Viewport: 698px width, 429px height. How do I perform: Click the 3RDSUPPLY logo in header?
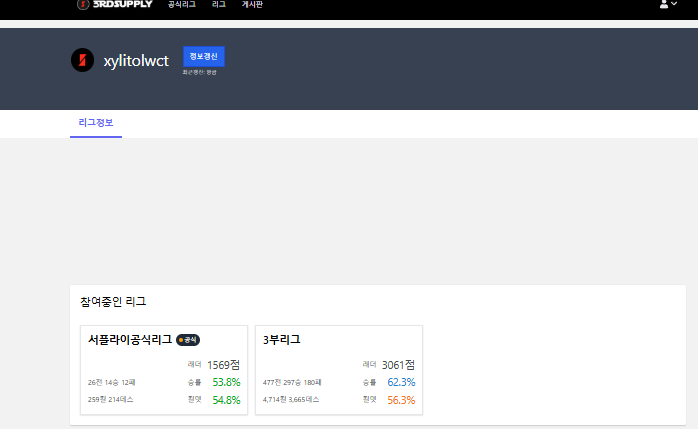click(115, 4)
